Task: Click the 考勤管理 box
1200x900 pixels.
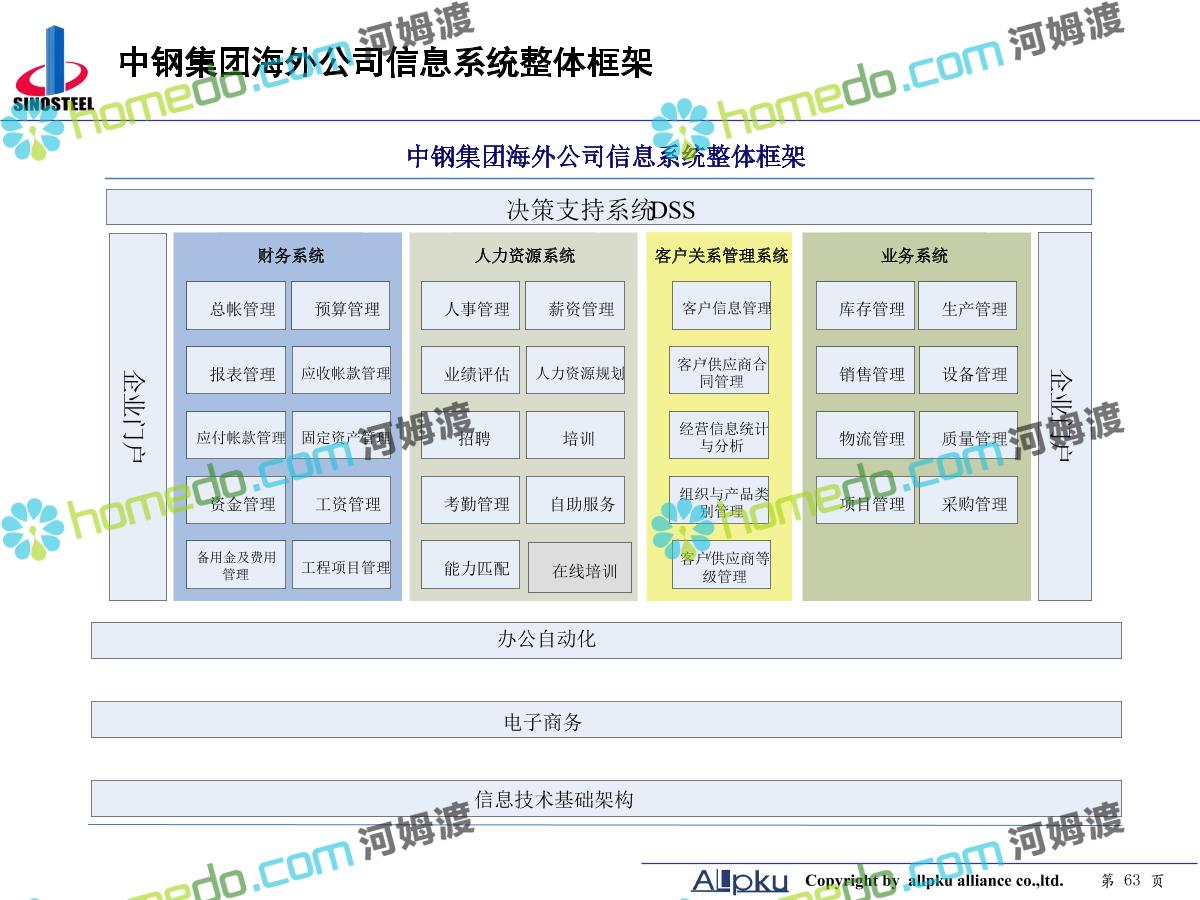Action: coord(470,500)
